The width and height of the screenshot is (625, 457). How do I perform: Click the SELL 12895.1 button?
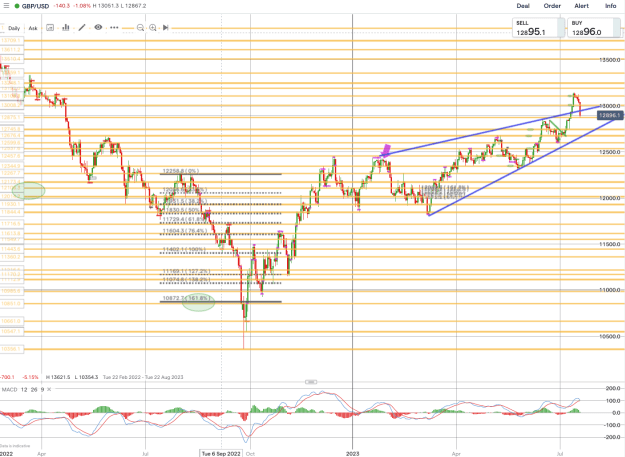(x=538, y=28)
